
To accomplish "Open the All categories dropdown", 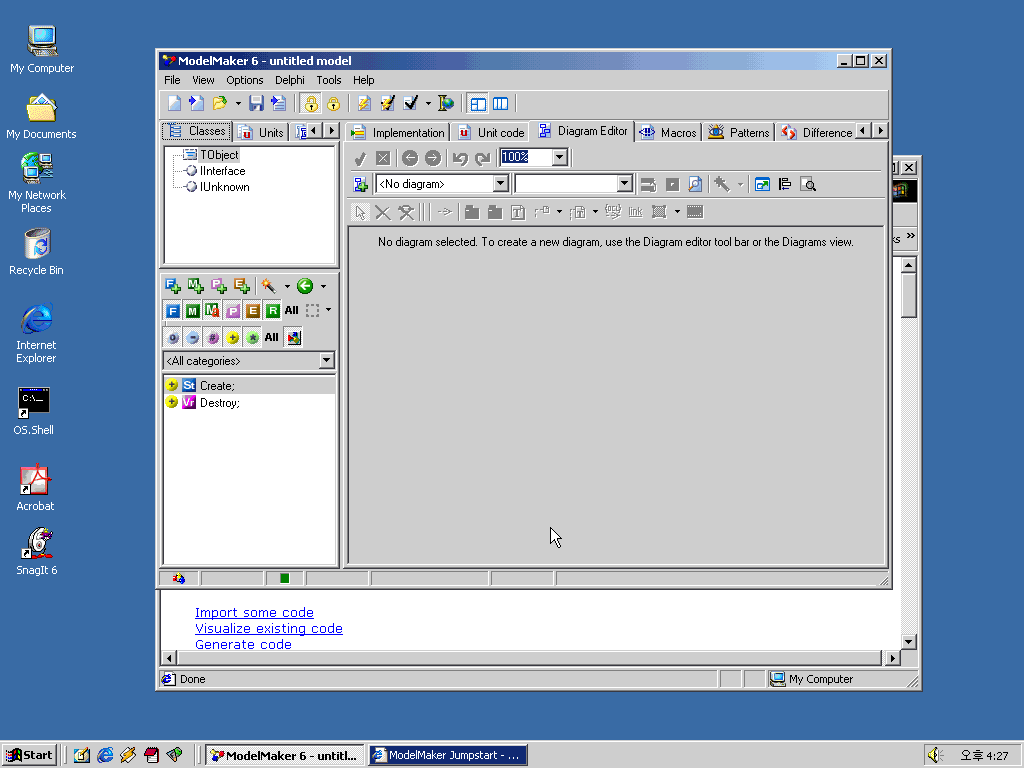I will 326,361.
